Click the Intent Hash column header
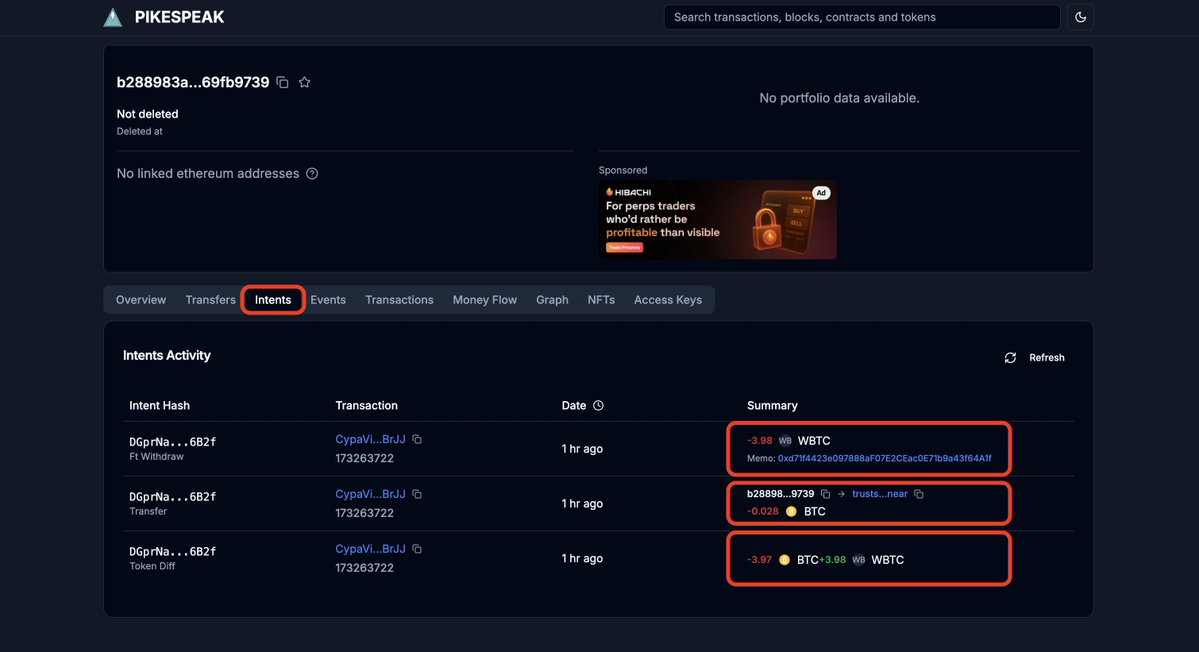The width and height of the screenshot is (1199, 652). point(159,405)
